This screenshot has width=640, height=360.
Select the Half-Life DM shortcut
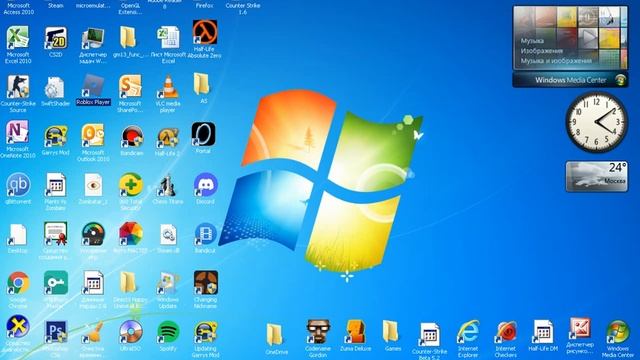point(543,331)
